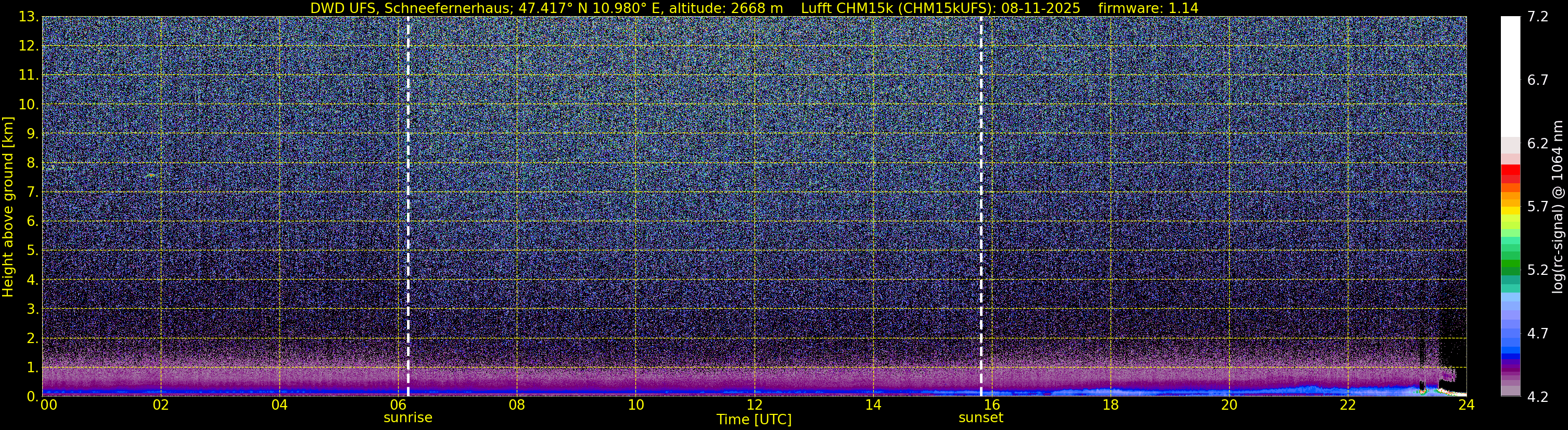Click height axis tick label 5
This screenshot has height=430, width=1568.
point(32,250)
